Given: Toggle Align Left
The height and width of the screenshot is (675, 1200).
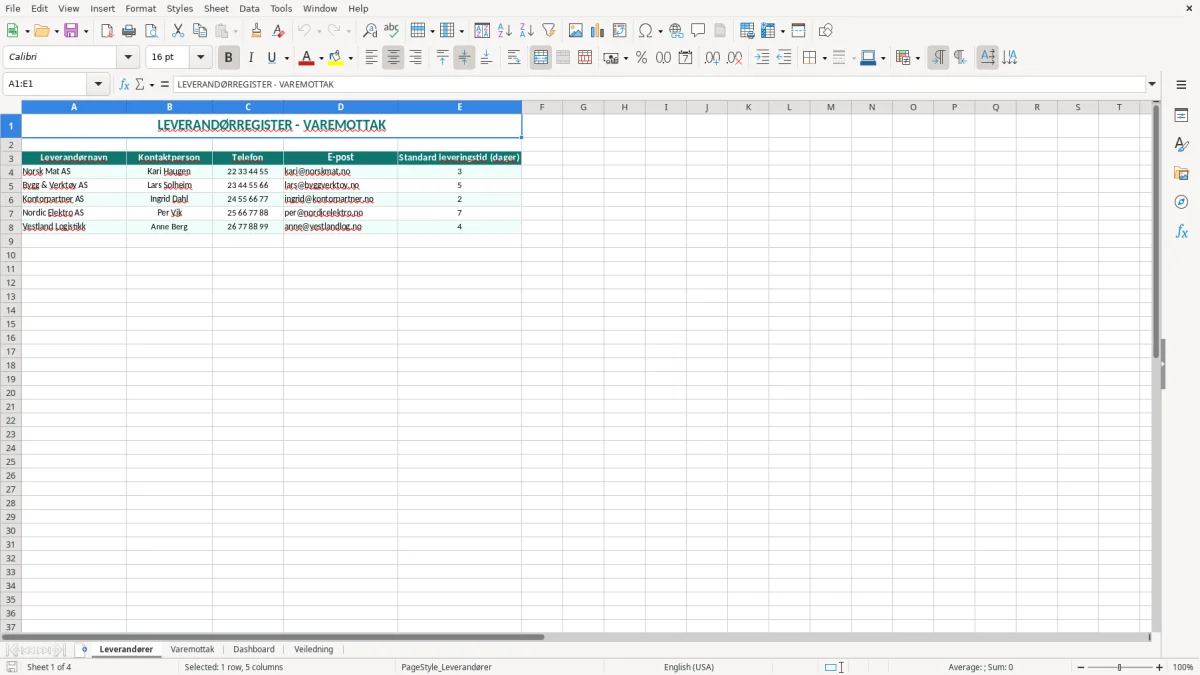Looking at the screenshot, I should click(x=371, y=58).
